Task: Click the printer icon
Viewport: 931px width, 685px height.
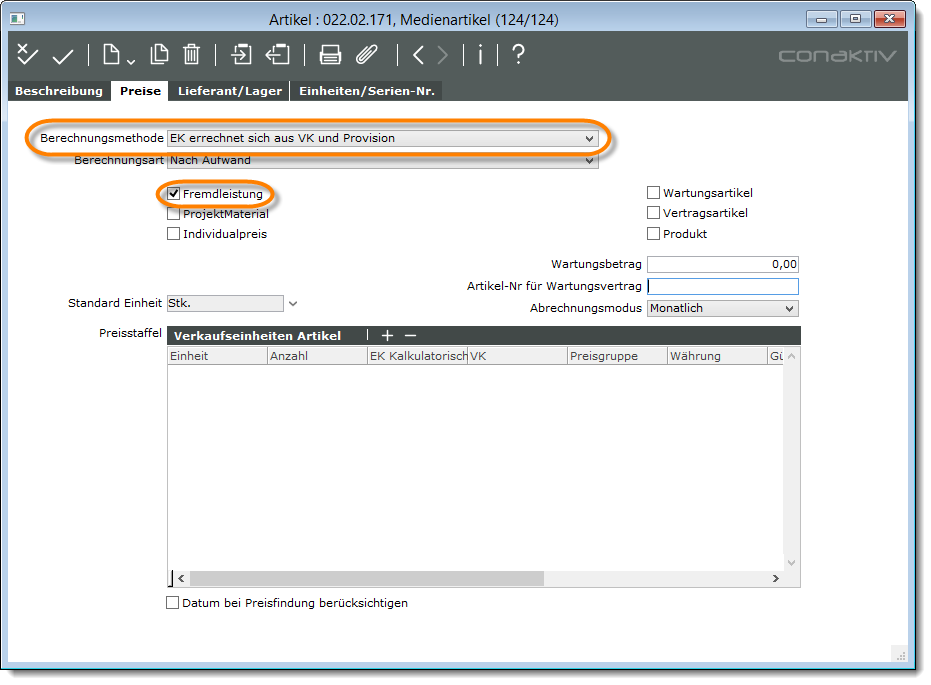Action: tap(330, 55)
